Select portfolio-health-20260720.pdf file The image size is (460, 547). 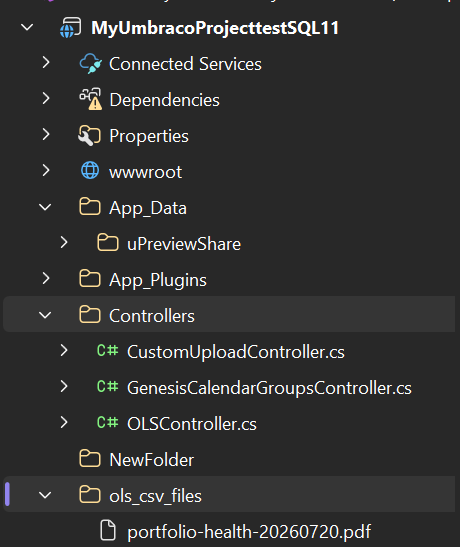coord(249,532)
